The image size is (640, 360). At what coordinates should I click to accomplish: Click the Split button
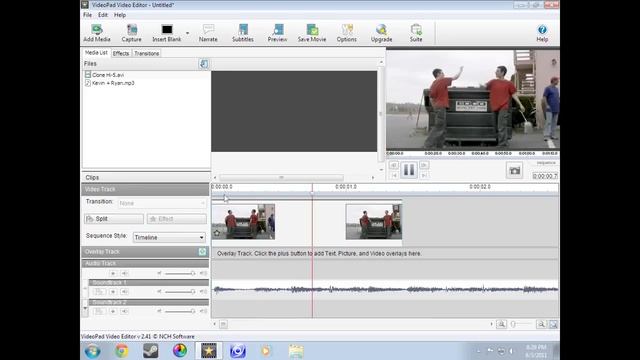tap(114, 219)
